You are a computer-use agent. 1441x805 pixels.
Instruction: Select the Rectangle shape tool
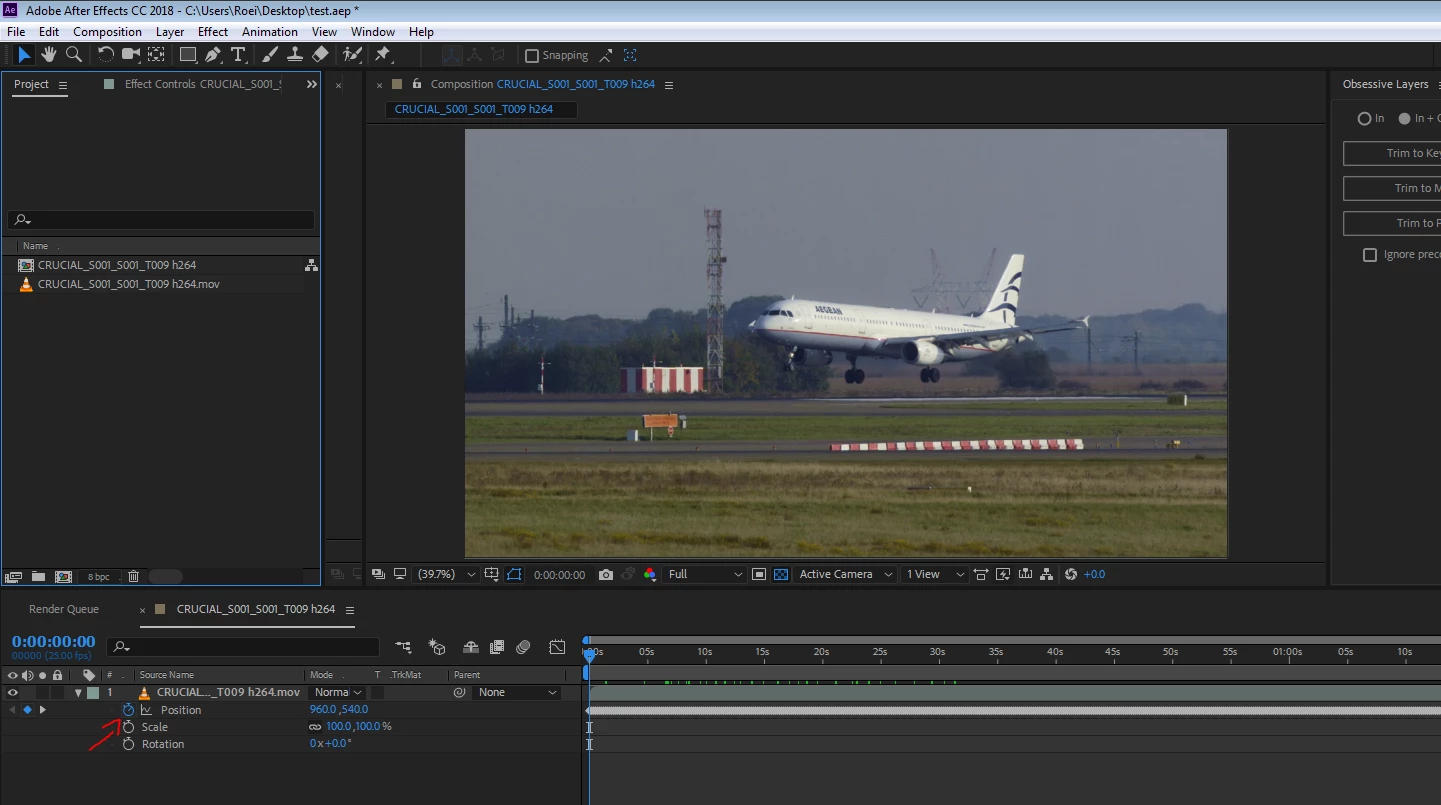click(188, 55)
